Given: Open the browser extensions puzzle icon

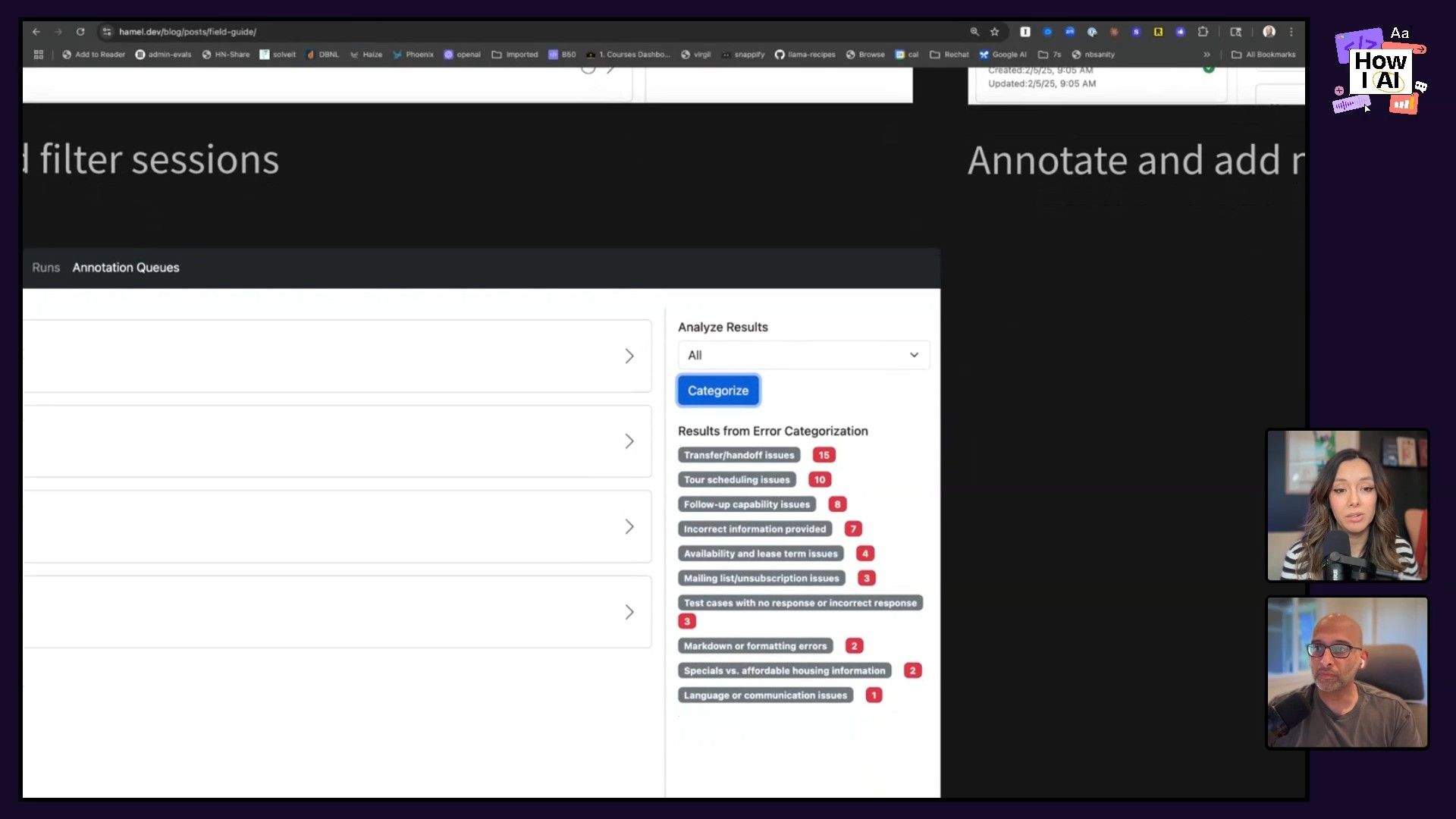Looking at the screenshot, I should (1203, 32).
